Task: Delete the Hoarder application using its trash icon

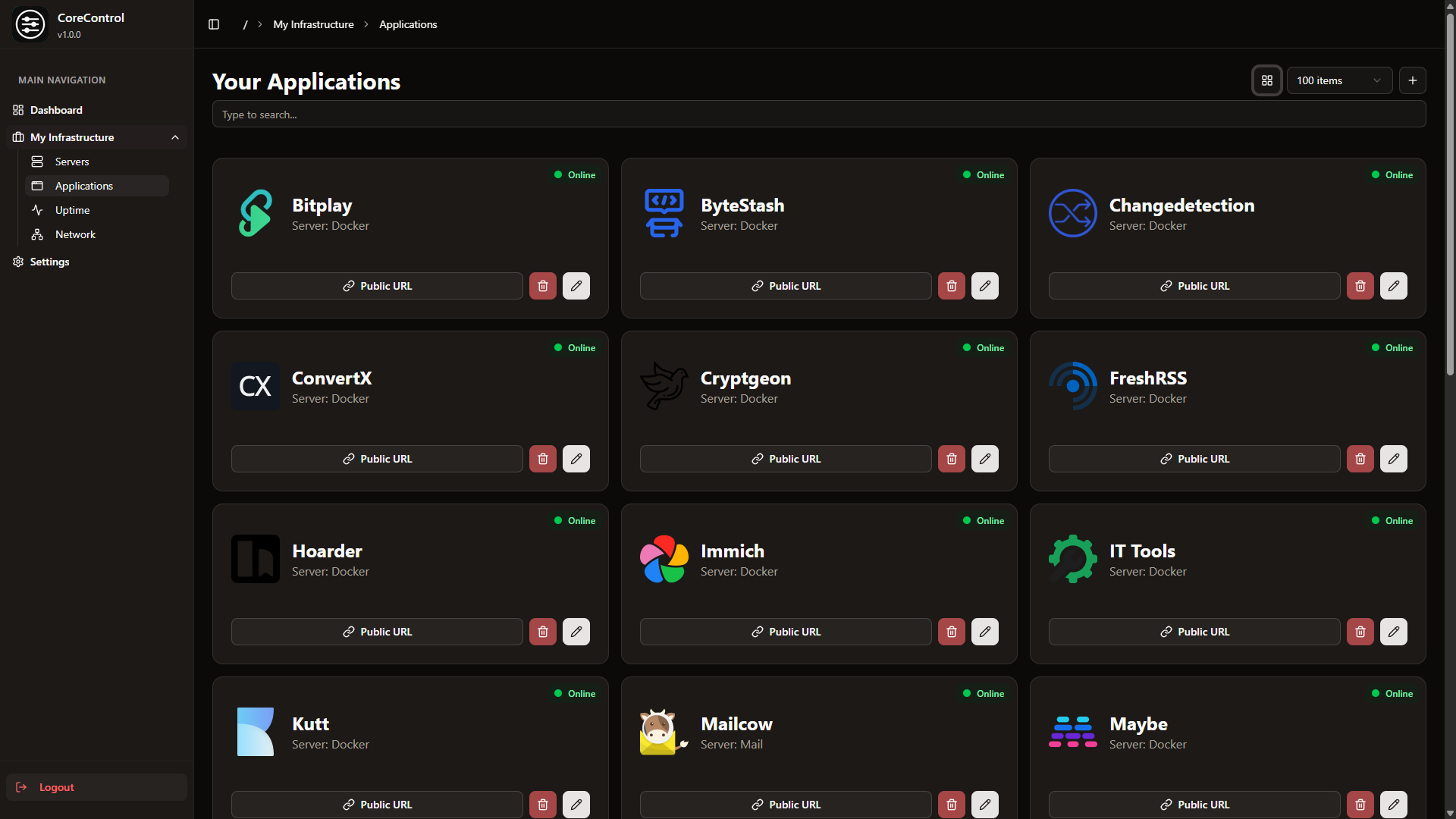Action: (x=542, y=631)
